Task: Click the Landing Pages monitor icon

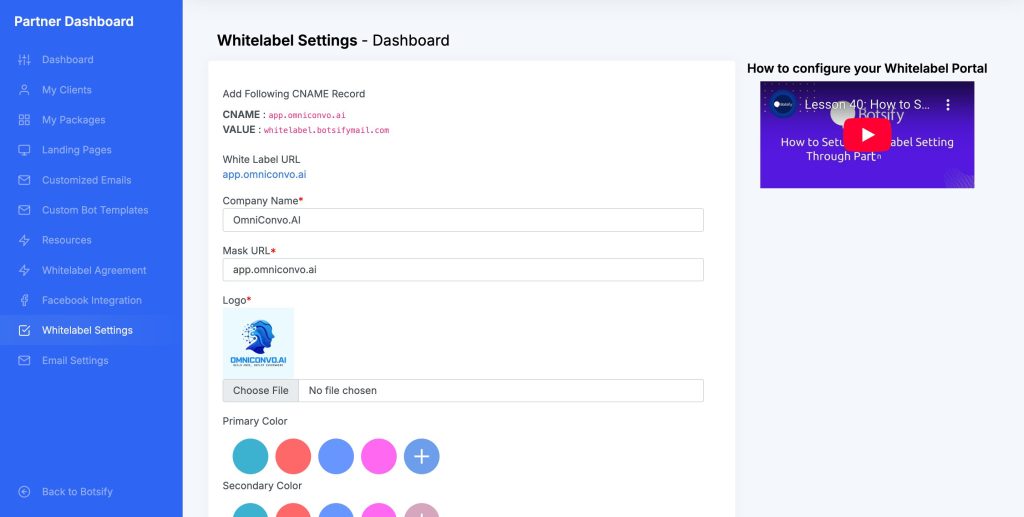Action: coord(24,150)
